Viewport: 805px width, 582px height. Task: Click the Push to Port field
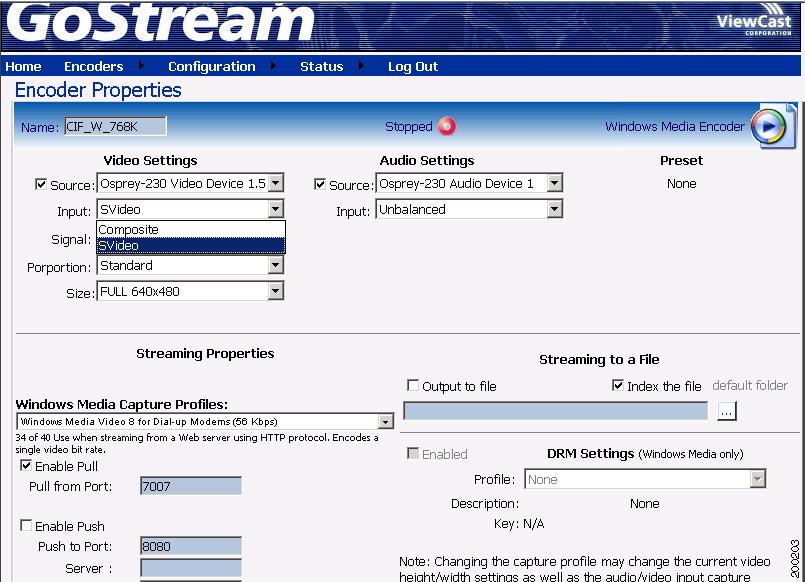pyautogui.click(x=190, y=546)
